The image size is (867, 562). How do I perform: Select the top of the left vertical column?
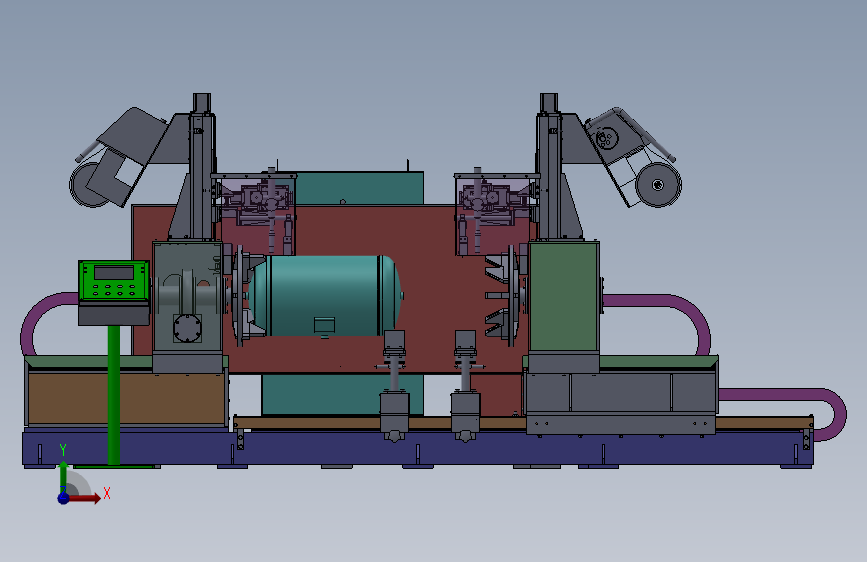tap(202, 102)
